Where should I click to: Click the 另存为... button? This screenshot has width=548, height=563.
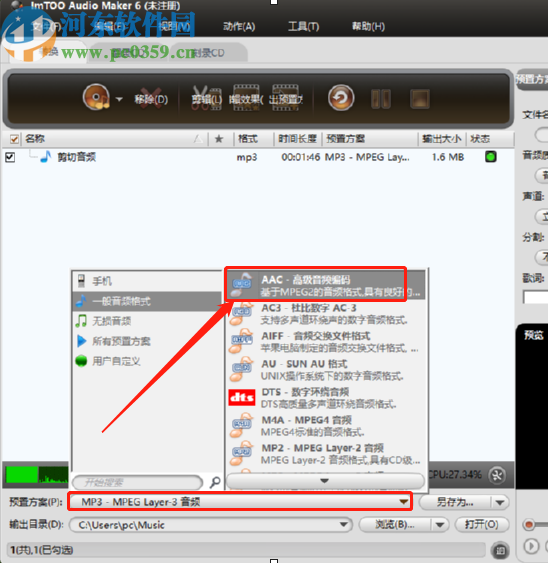455,502
